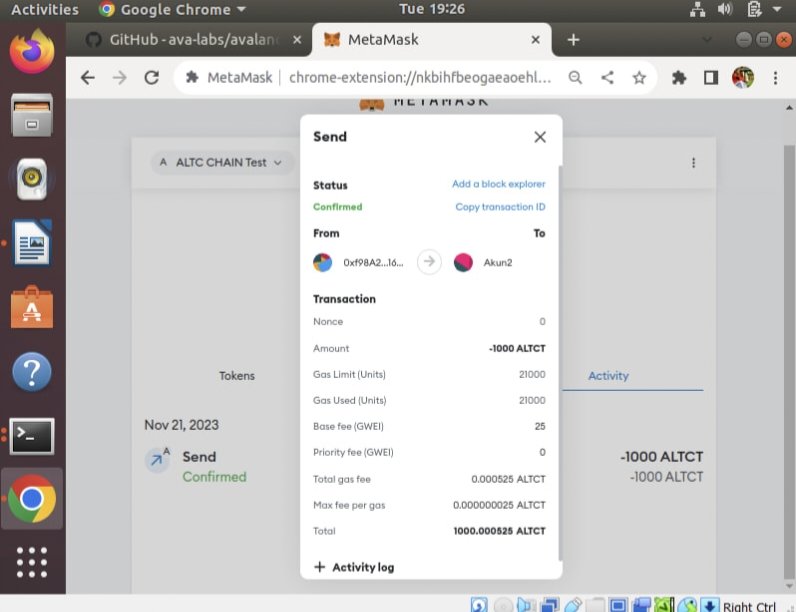Click the sender account avatar 0xf98A2

click(x=322, y=262)
